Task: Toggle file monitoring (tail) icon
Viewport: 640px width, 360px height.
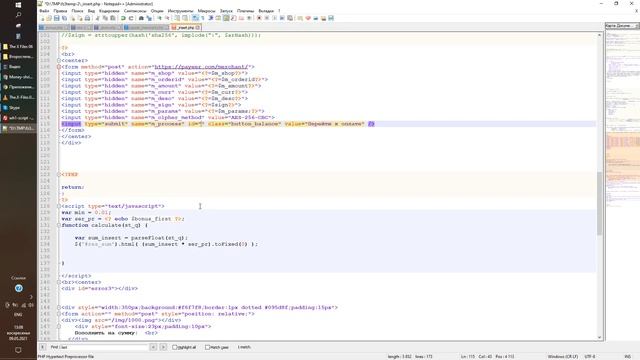Action: 249,18
